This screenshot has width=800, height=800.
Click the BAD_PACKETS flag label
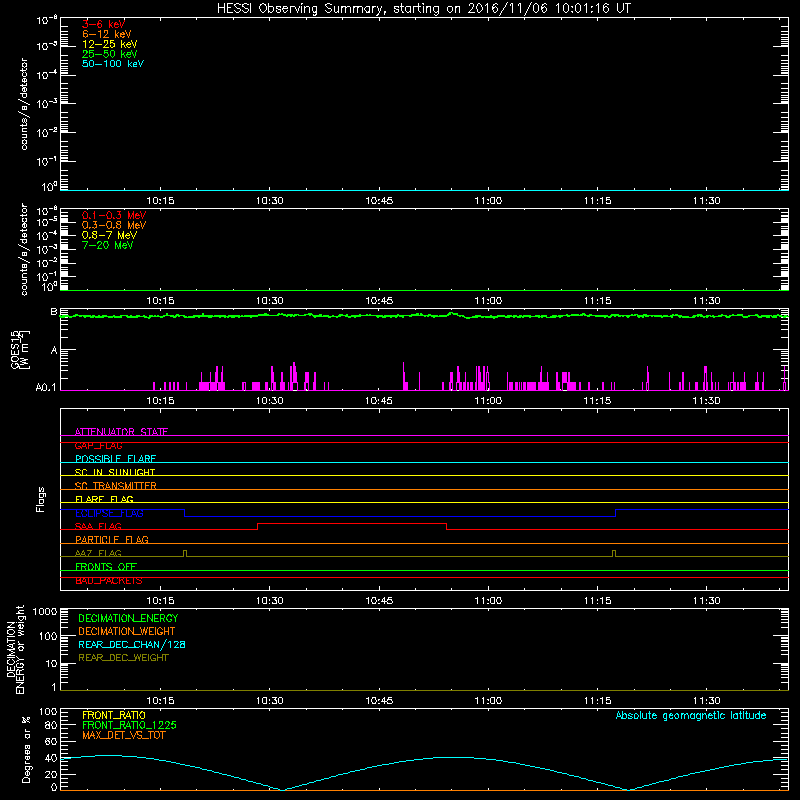(109, 581)
